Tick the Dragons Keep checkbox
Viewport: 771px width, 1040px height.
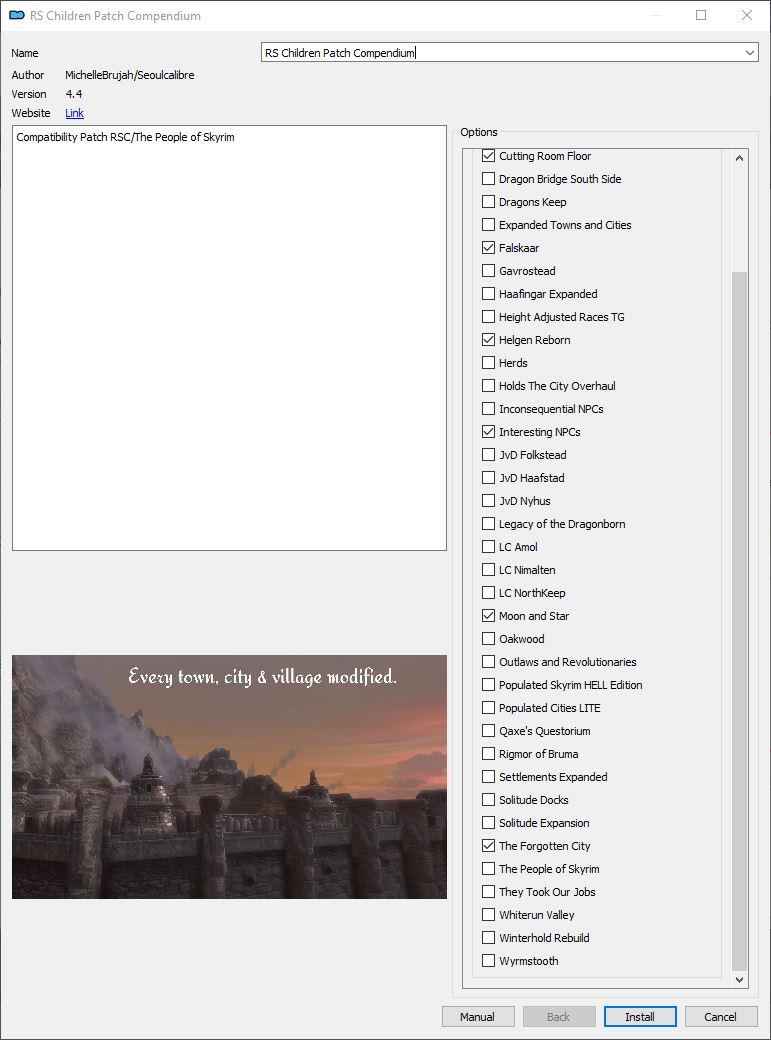[488, 202]
